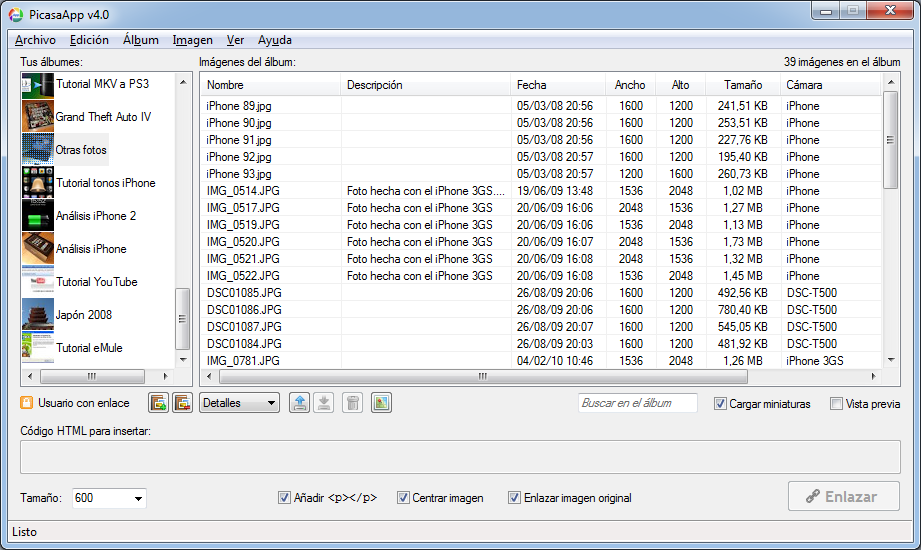Click the Descripción column header

425,85
